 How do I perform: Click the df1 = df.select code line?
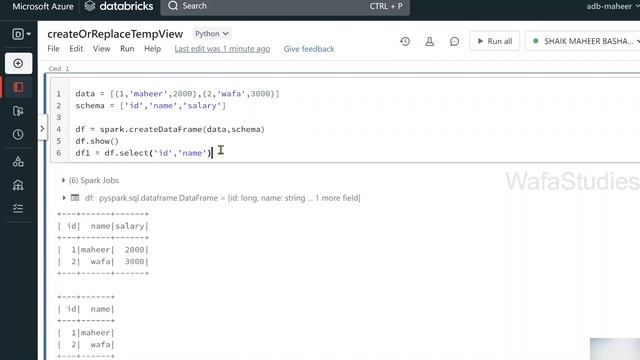click(x=143, y=153)
